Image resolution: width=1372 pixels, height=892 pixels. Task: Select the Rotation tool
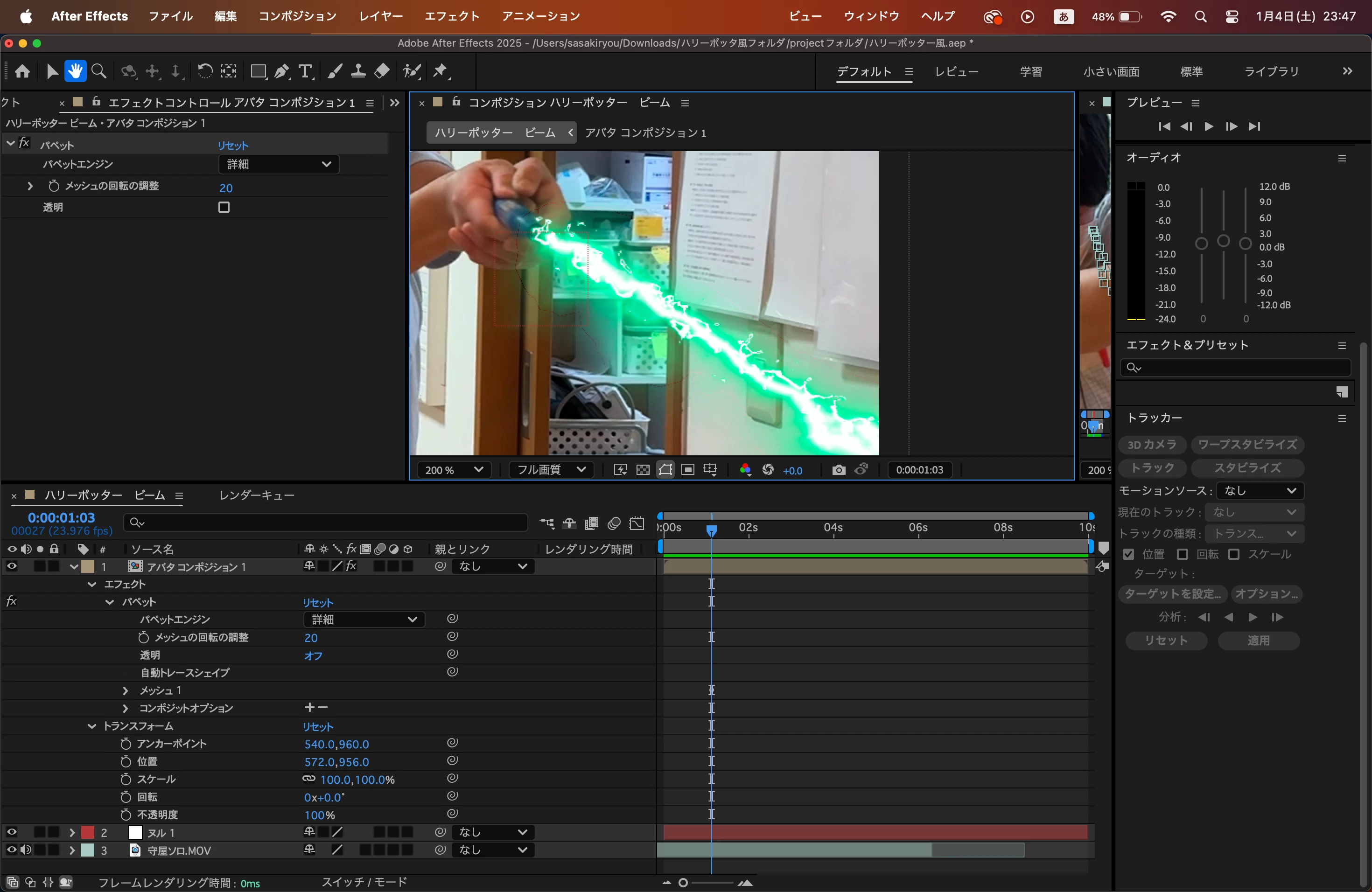[205, 71]
